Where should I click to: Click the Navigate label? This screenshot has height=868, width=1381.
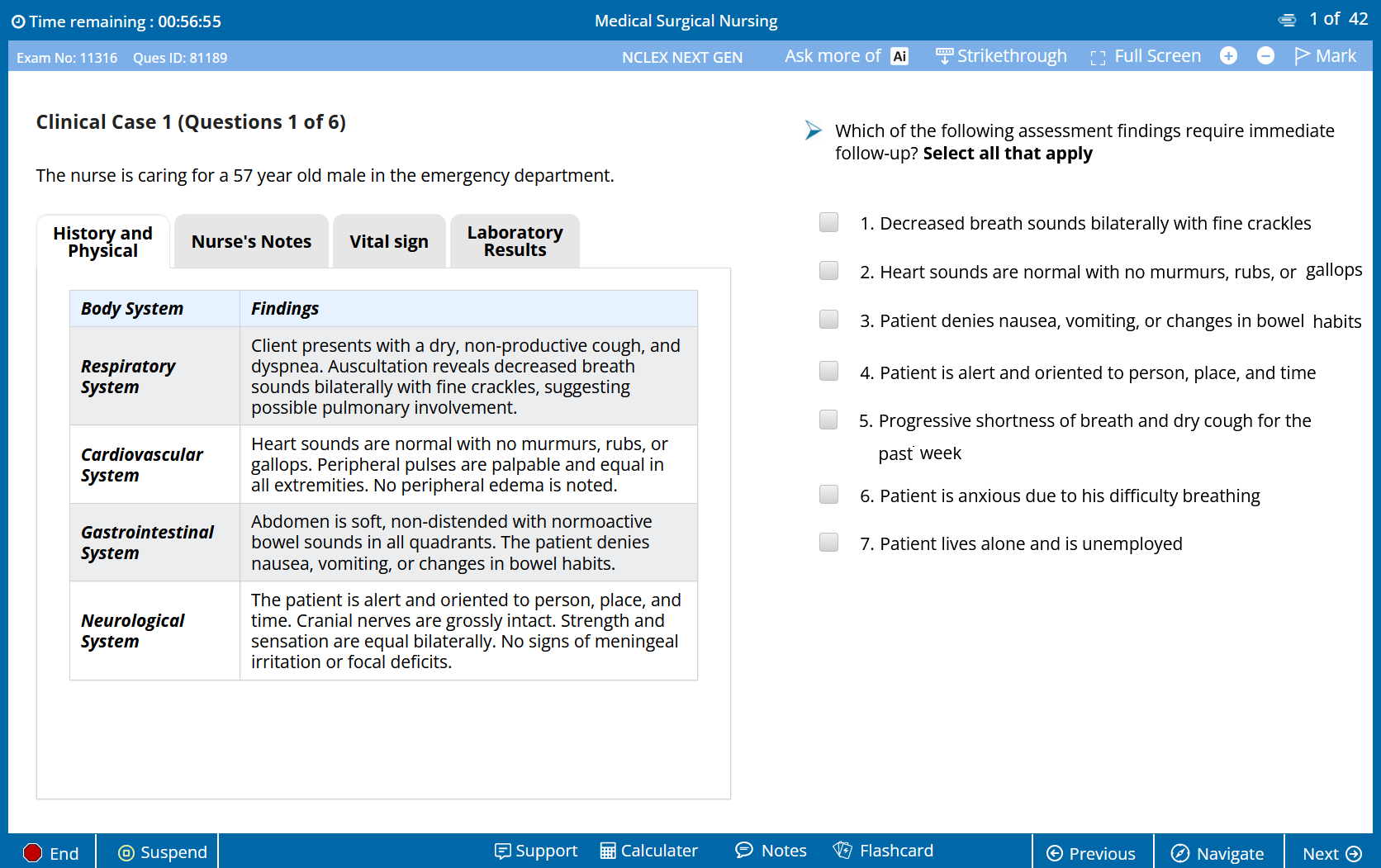point(1230,854)
